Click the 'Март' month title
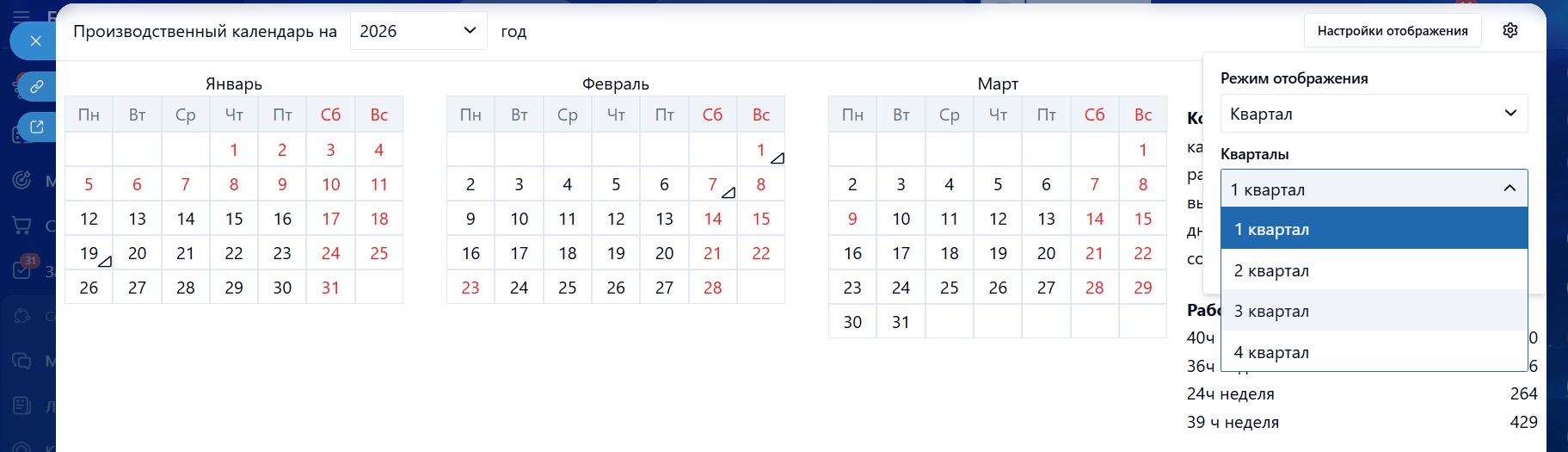Image resolution: width=1568 pixels, height=452 pixels. [x=998, y=84]
